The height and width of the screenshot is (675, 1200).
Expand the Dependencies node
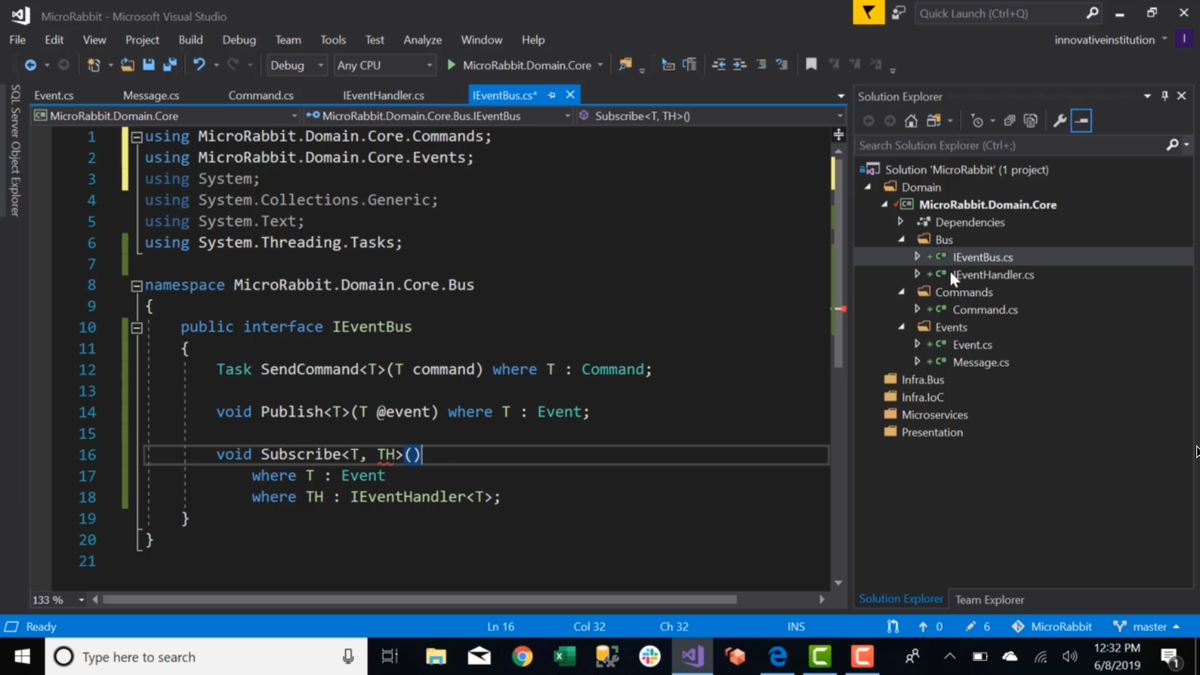901,222
